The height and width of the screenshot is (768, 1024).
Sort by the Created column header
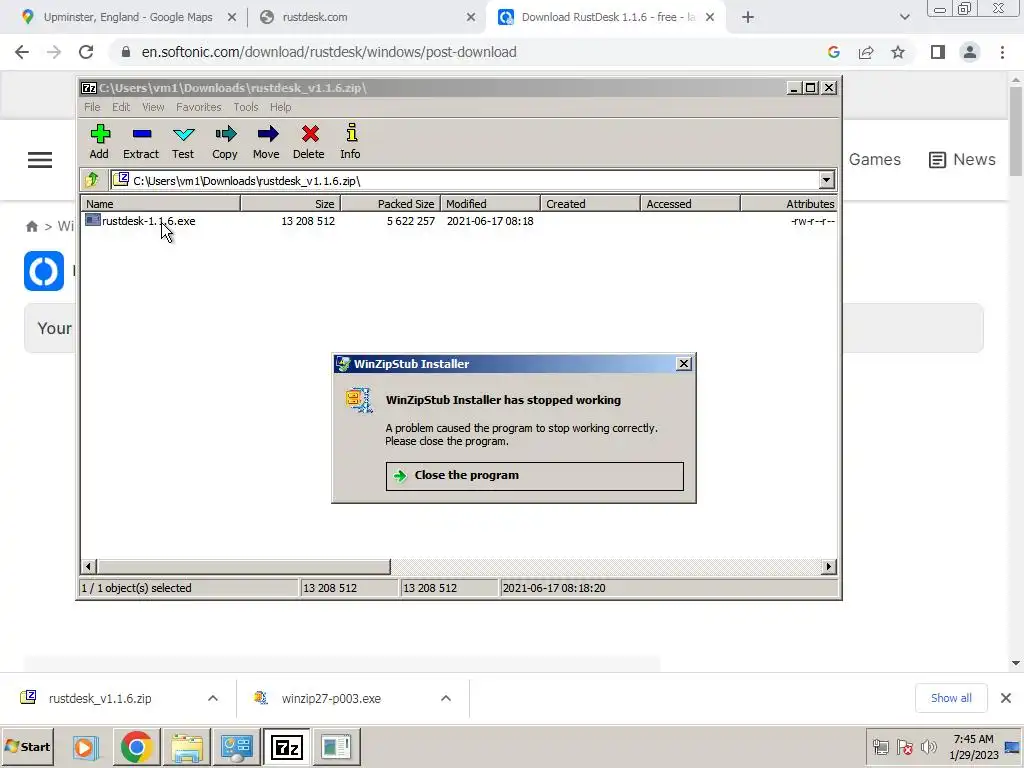pos(590,204)
